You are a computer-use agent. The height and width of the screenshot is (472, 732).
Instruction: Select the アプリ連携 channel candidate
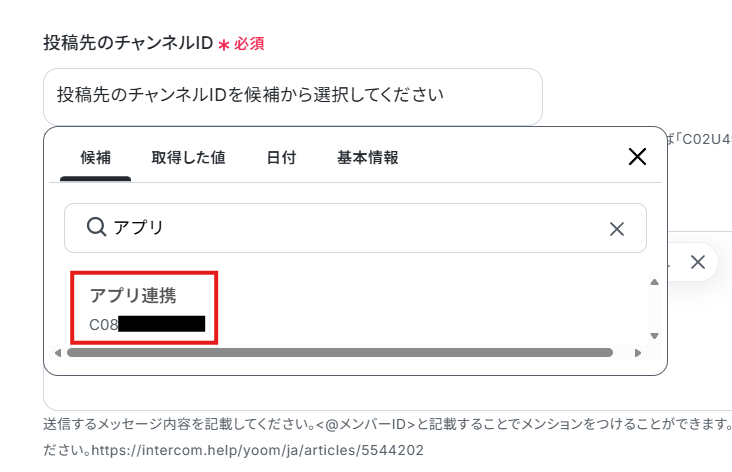(x=144, y=308)
